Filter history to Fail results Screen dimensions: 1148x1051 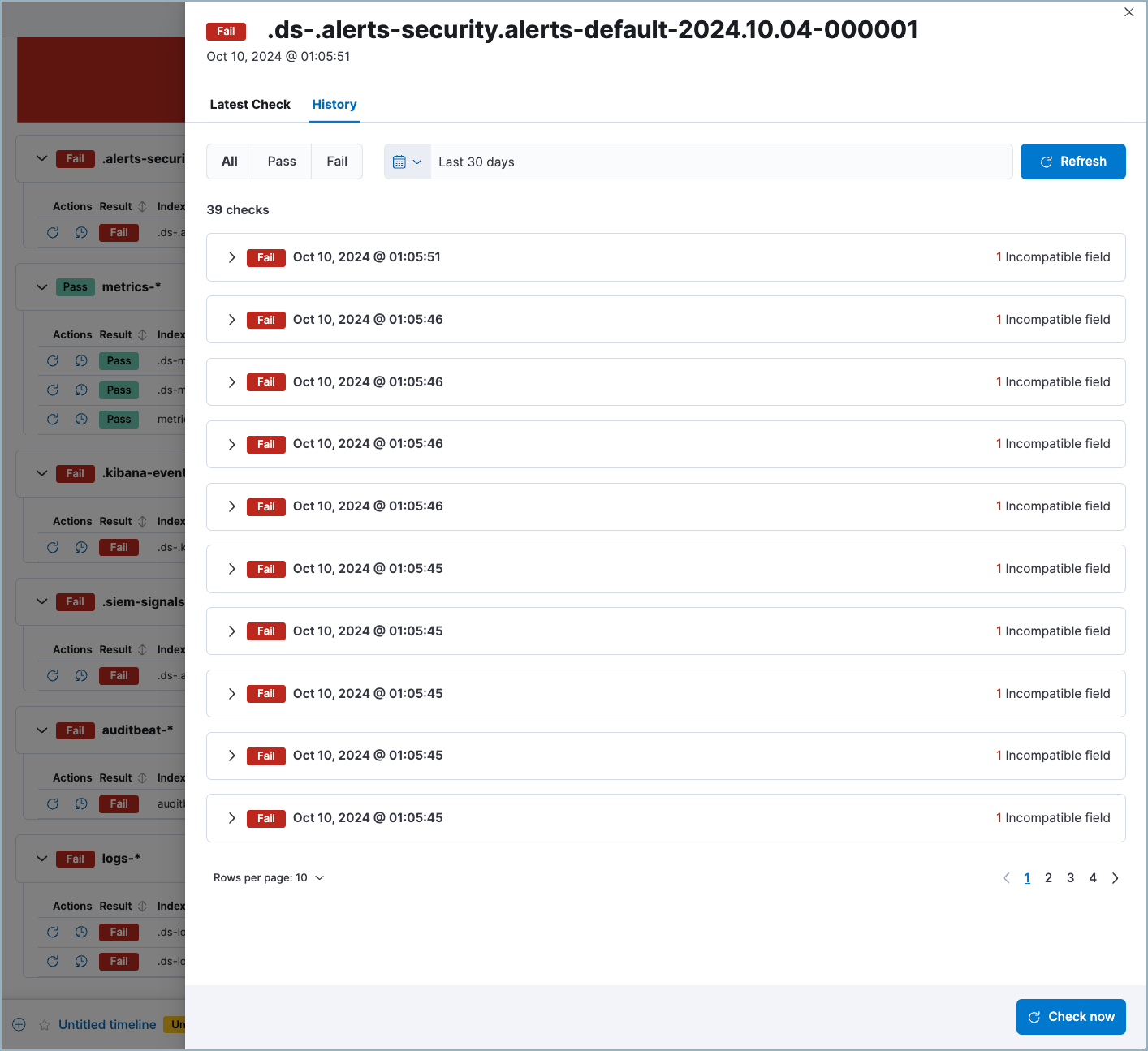(x=337, y=162)
